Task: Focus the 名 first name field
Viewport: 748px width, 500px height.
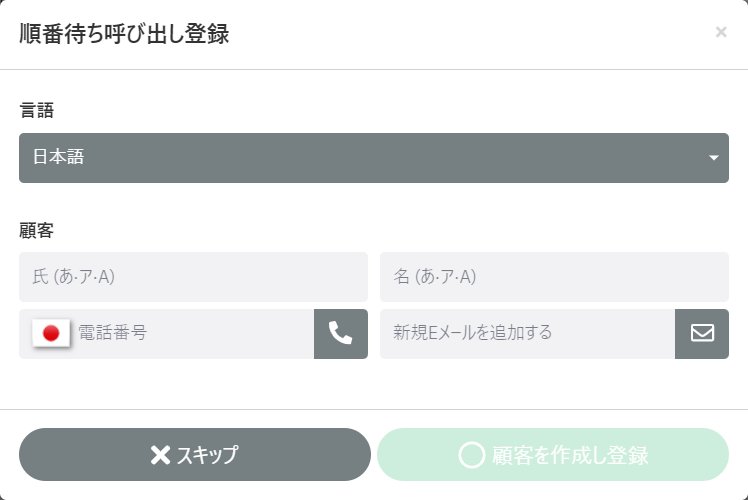Action: (x=554, y=277)
